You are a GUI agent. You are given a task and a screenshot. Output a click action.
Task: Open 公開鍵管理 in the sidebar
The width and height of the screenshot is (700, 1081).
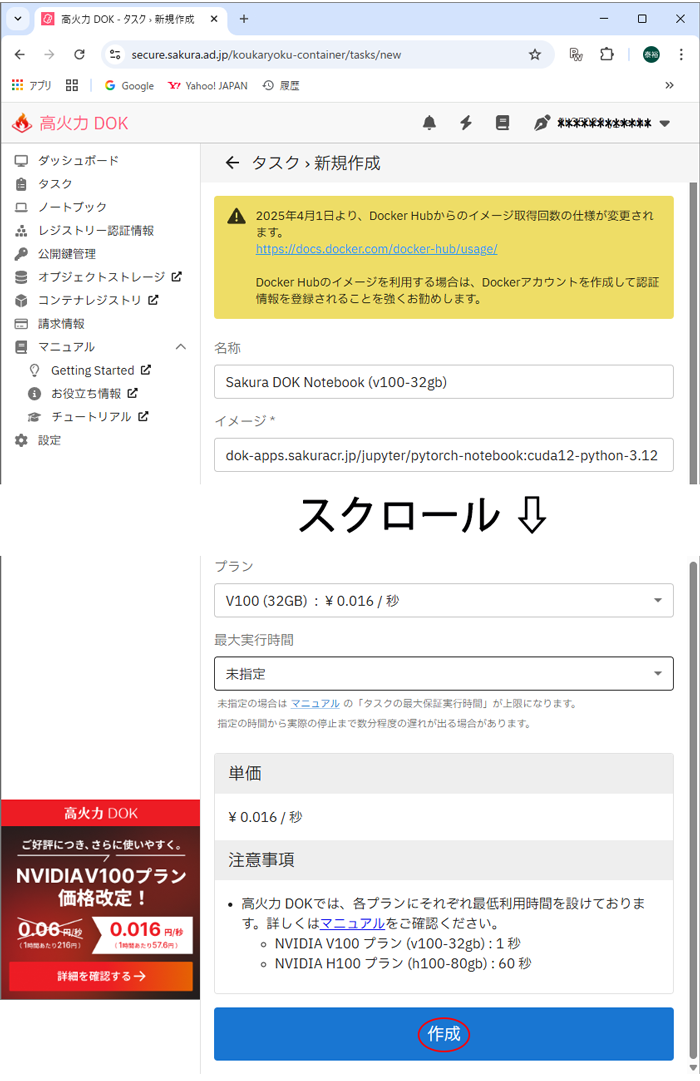click(67, 254)
